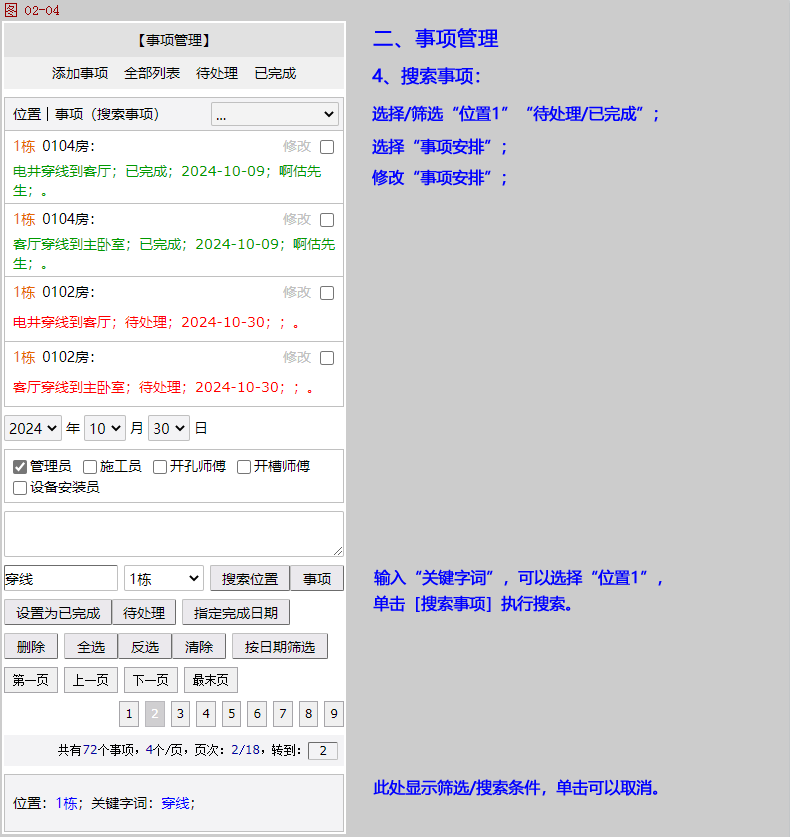790x837 pixels.
Task: Open the month dropdown showing 10
Action: [105, 428]
